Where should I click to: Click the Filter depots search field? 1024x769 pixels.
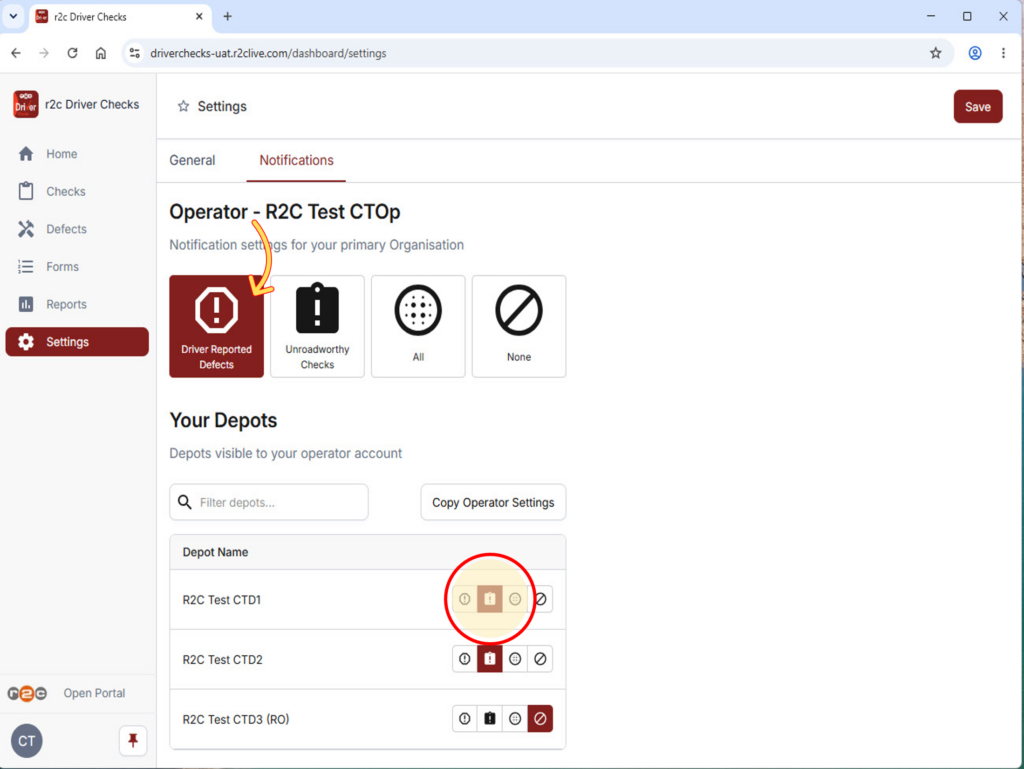[269, 502]
